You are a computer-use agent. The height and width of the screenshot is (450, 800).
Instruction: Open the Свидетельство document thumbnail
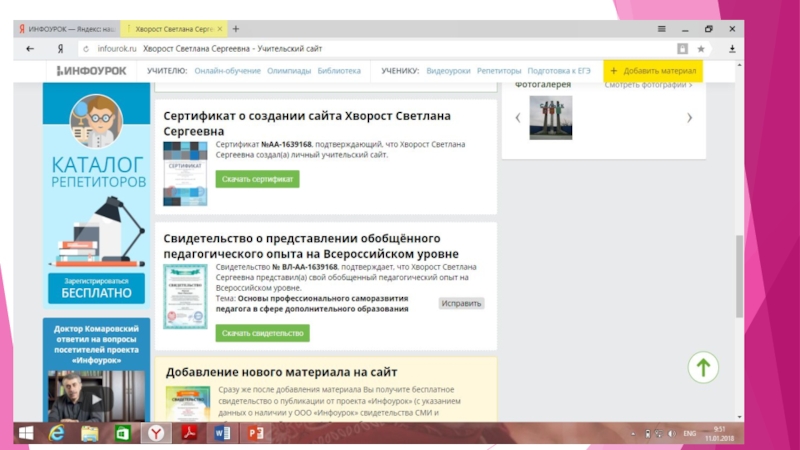pyautogui.click(x=185, y=296)
